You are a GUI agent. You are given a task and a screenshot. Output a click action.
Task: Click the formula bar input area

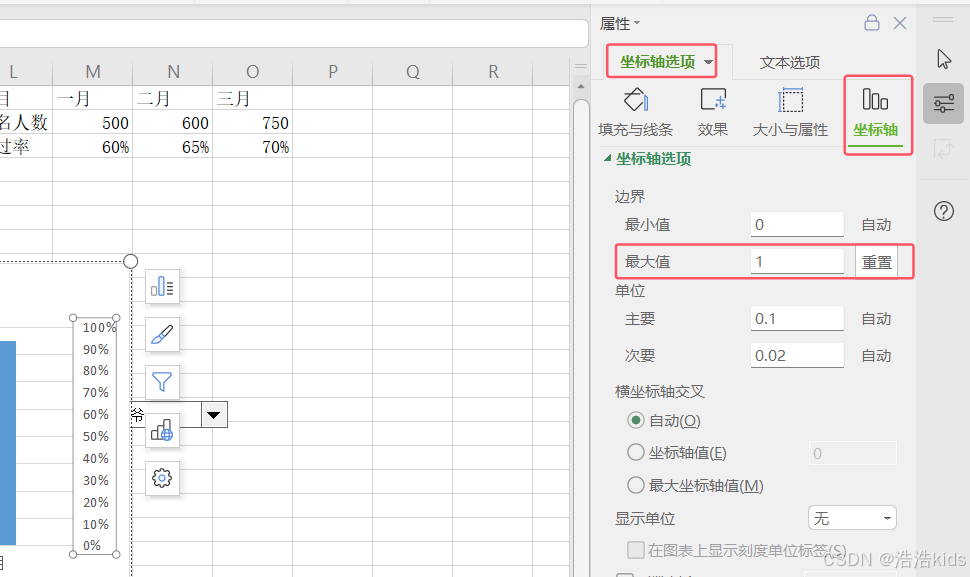(x=294, y=33)
